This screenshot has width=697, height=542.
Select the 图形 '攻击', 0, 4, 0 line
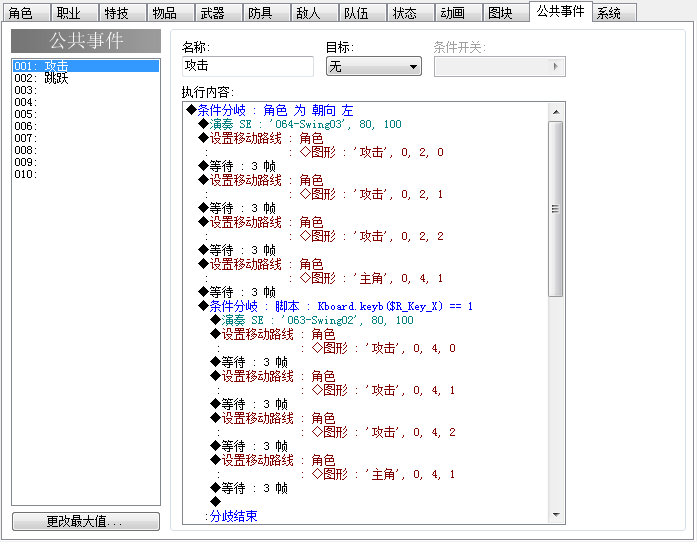click(384, 348)
